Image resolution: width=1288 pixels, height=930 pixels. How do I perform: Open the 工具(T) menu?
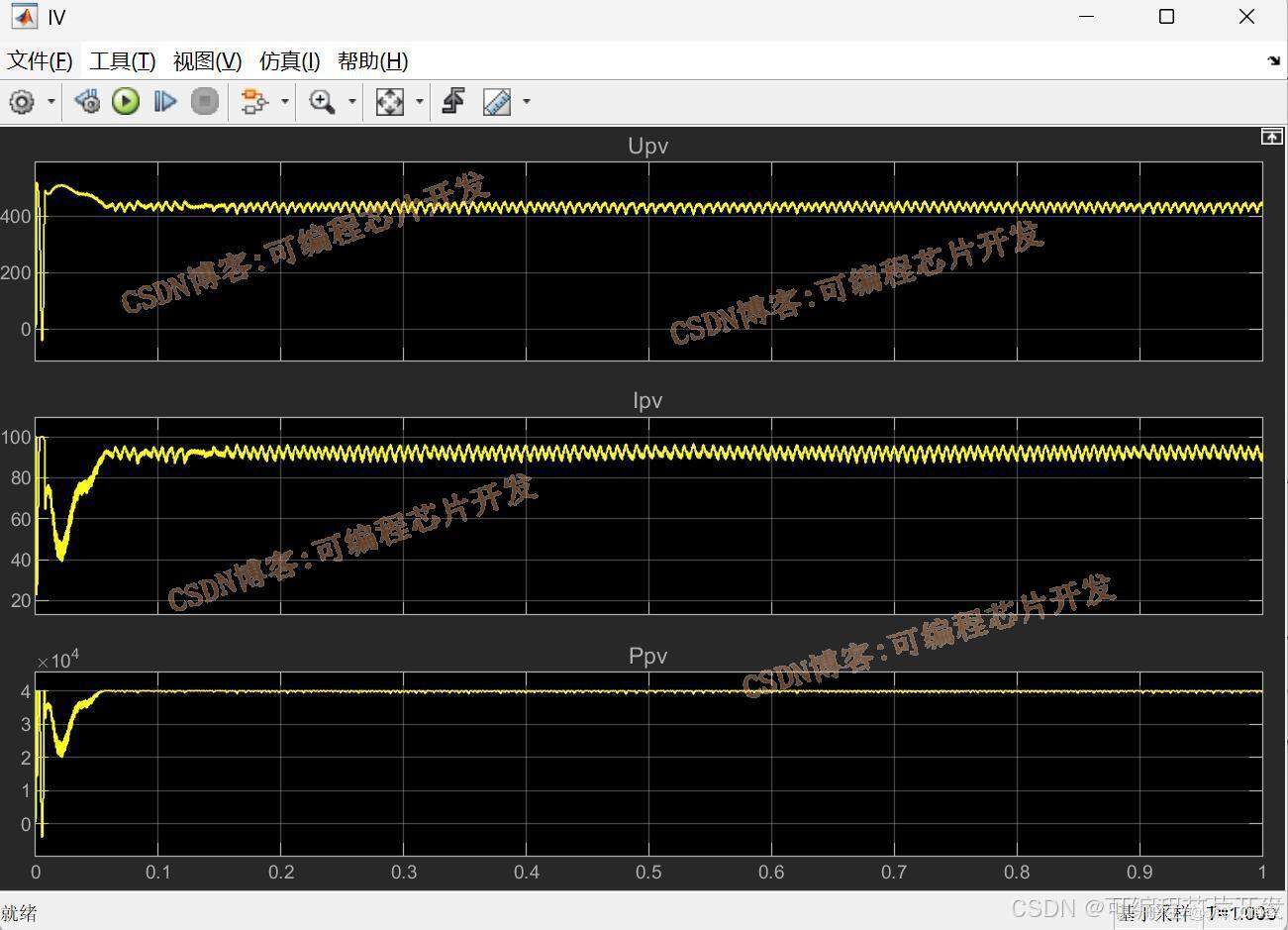tap(123, 61)
